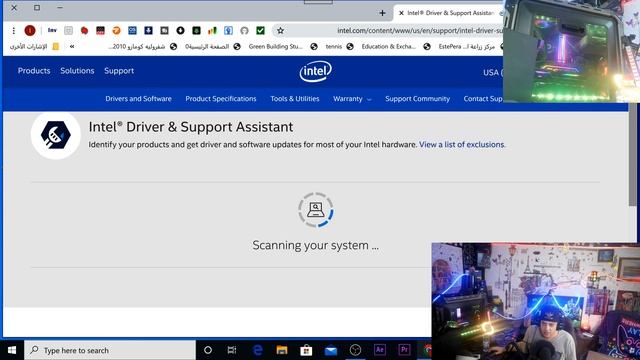Open Cortana circle icon
The width and height of the screenshot is (640, 360).
coord(208,350)
